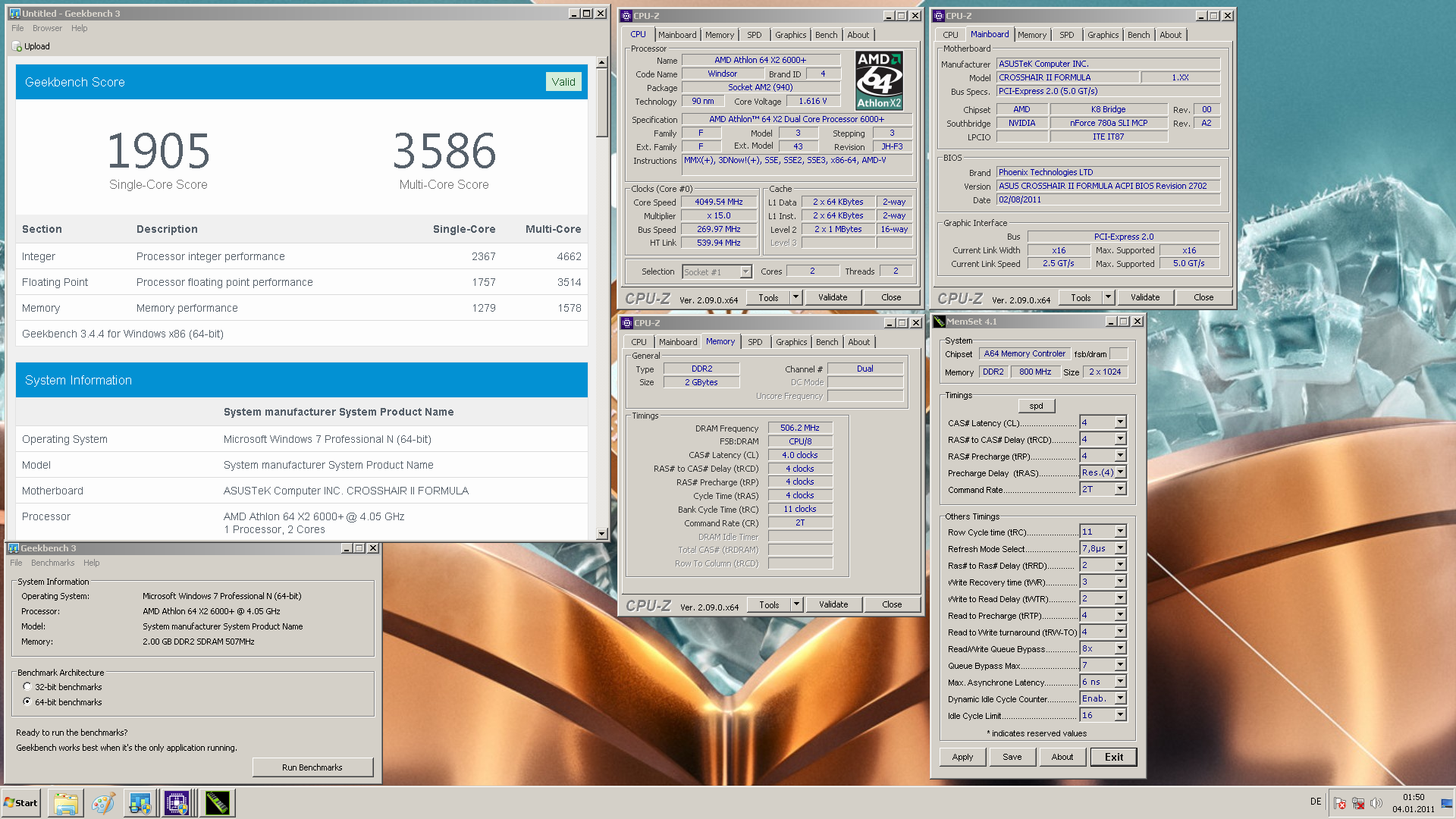Click the single-core score 1905

158,151
